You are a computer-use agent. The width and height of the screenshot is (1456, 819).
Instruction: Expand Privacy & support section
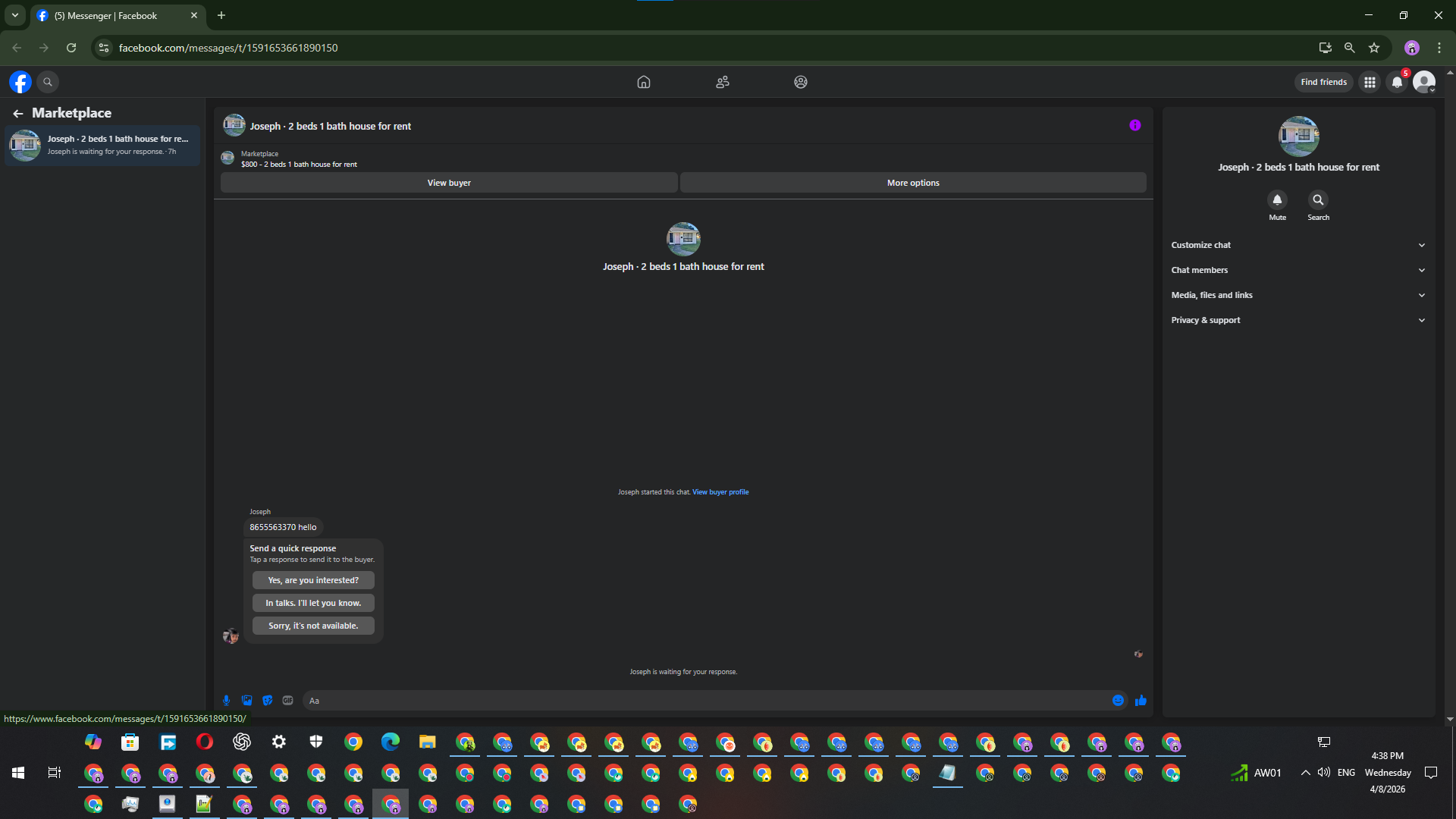coord(1298,320)
